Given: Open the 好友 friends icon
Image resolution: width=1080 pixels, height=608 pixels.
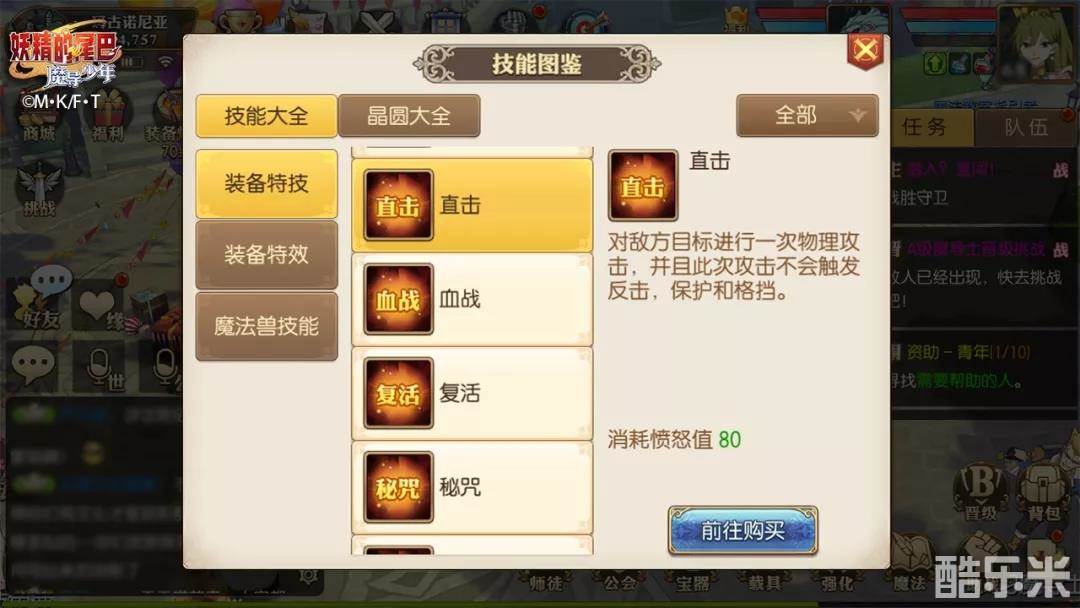Looking at the screenshot, I should 41,300.
